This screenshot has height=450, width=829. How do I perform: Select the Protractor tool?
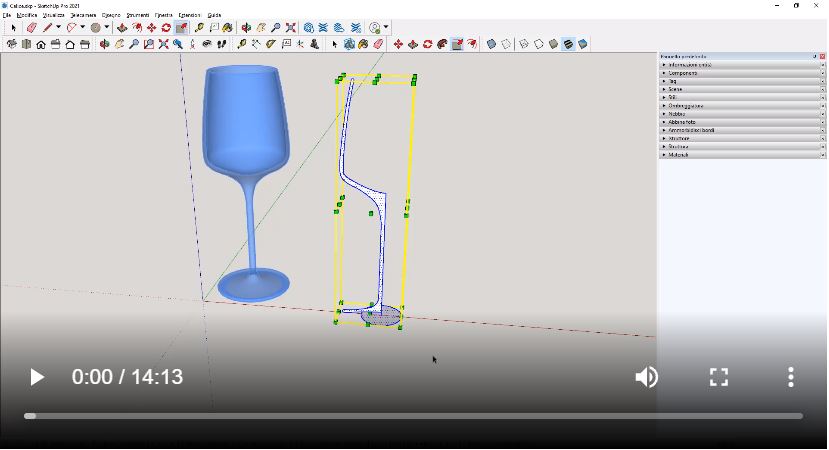point(271,44)
